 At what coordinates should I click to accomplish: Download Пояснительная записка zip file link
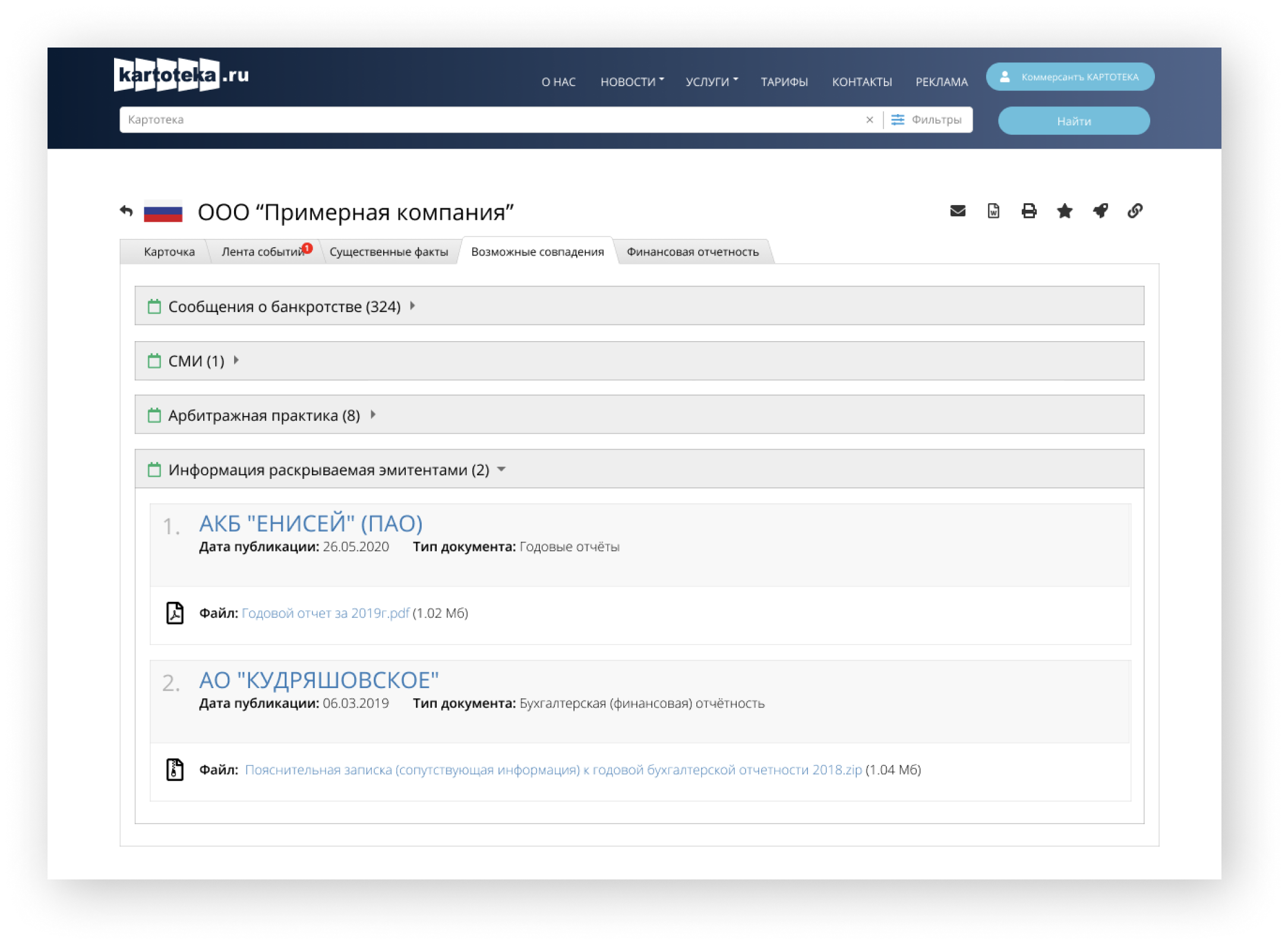point(553,770)
